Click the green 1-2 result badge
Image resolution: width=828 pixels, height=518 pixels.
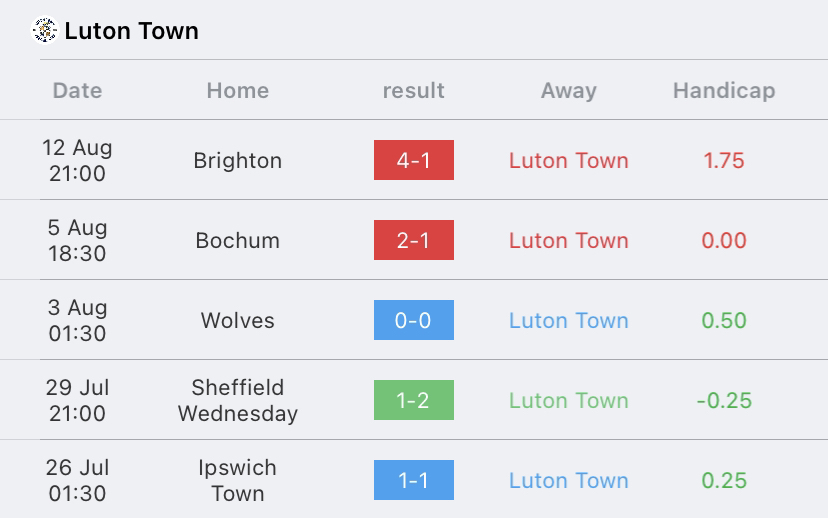click(x=413, y=400)
